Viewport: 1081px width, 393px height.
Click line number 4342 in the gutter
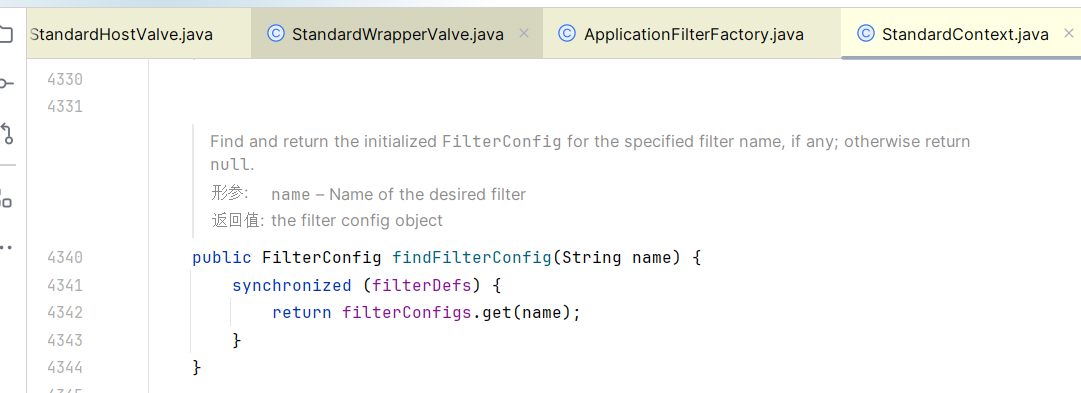65,313
